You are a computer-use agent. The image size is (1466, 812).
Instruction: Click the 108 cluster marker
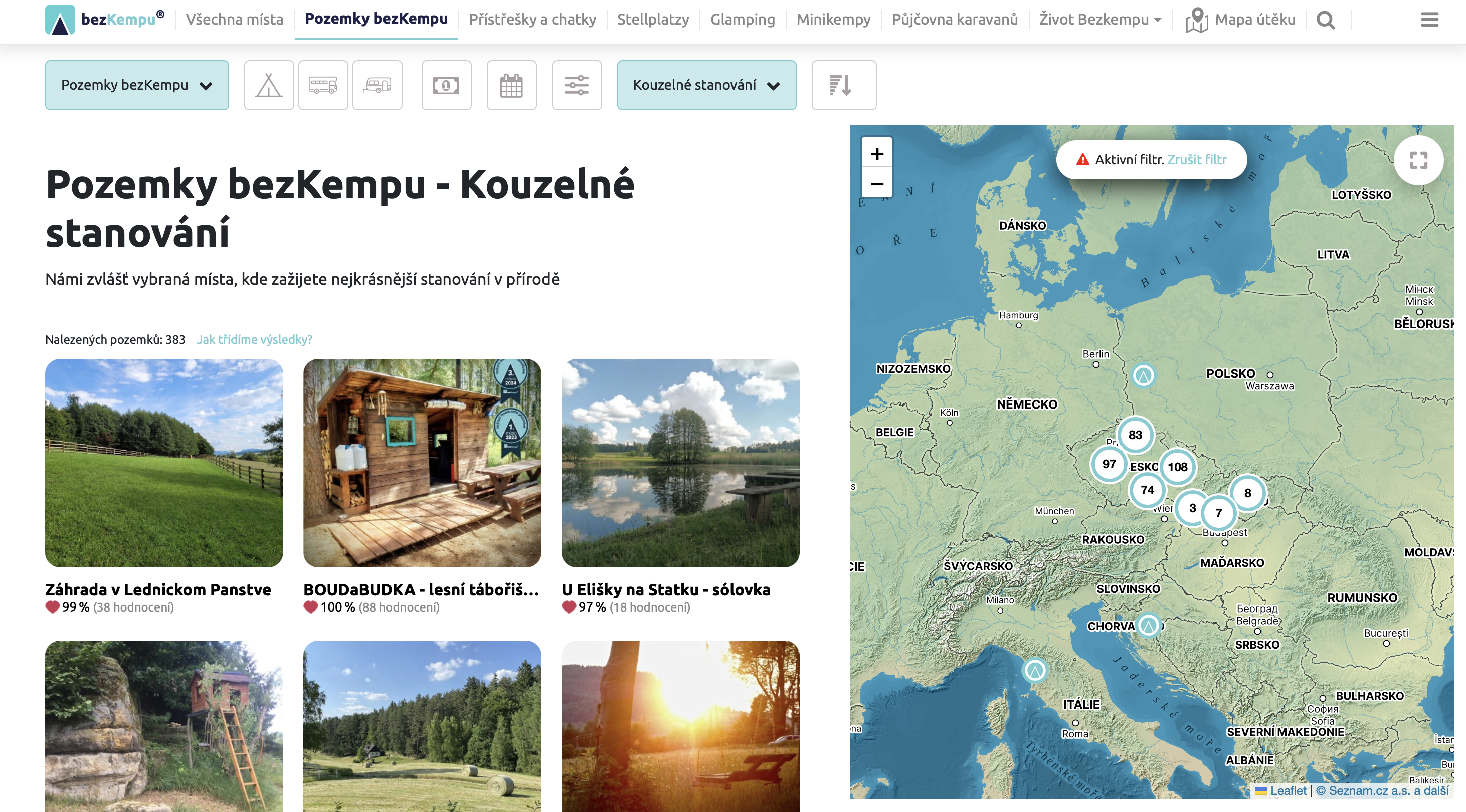click(x=1178, y=467)
